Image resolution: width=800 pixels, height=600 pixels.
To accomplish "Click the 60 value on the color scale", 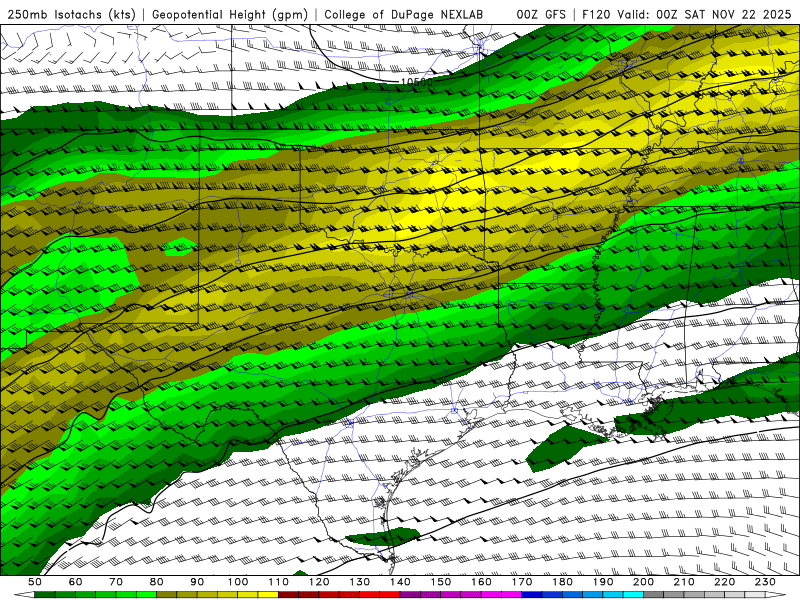I will [x=75, y=582].
